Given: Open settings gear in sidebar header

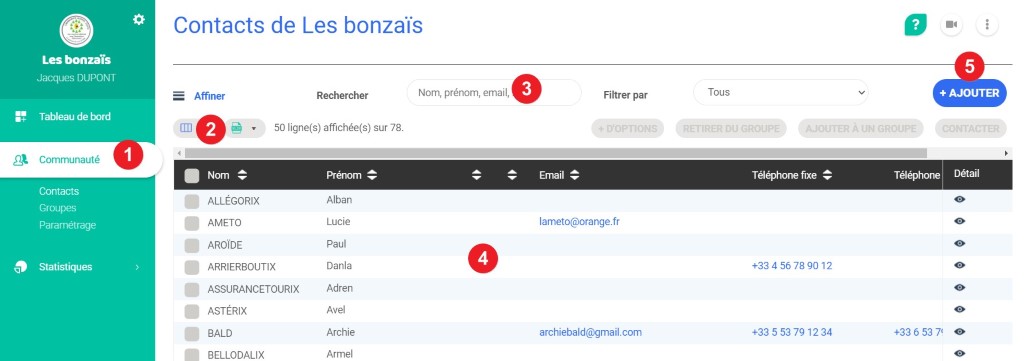Looking at the screenshot, I should 138,20.
